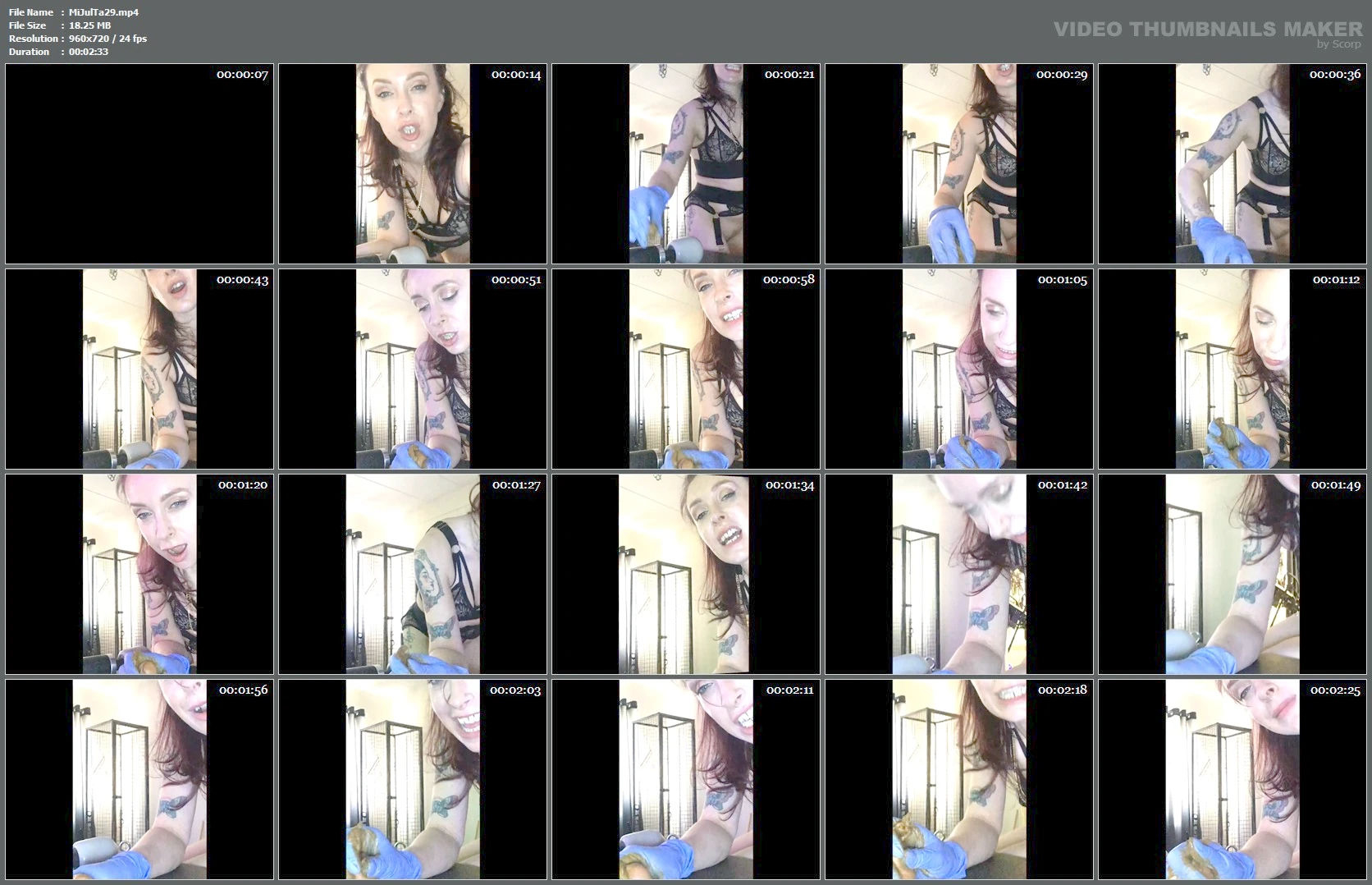Click the thumbnail stamped 00:02:11
This screenshot has height=885, width=1372.
686,779
